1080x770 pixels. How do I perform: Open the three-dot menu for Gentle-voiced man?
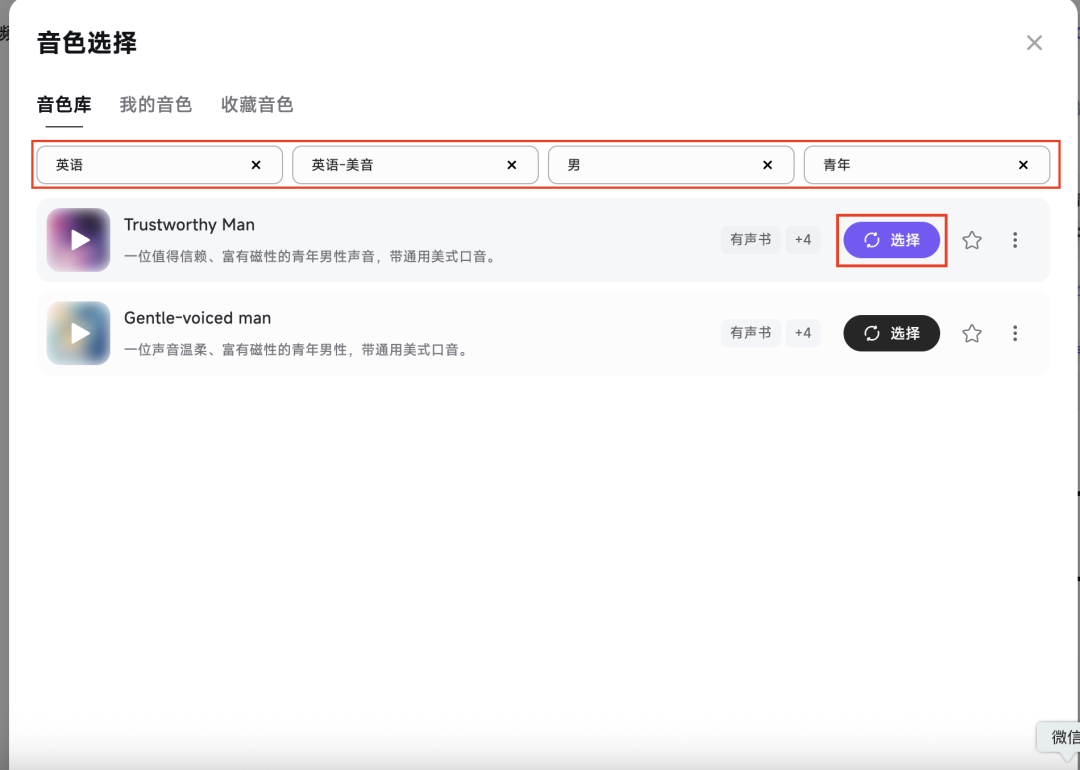pyautogui.click(x=1015, y=333)
